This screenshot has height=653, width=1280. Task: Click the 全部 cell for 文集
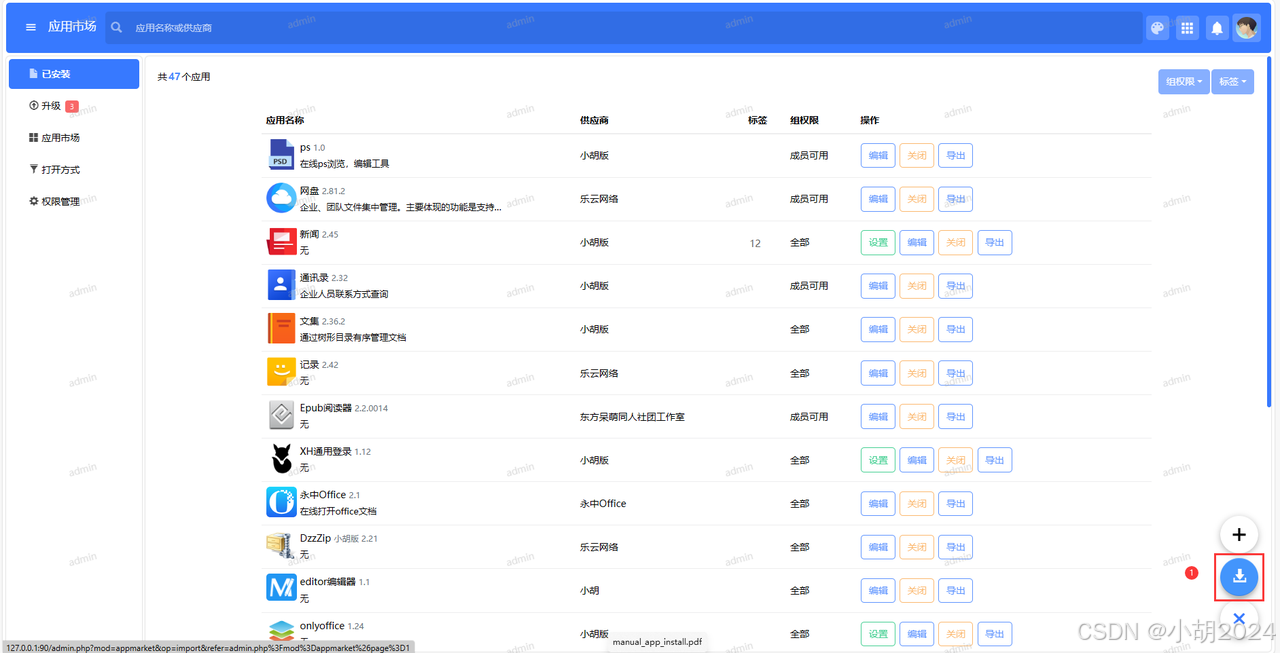tap(799, 329)
